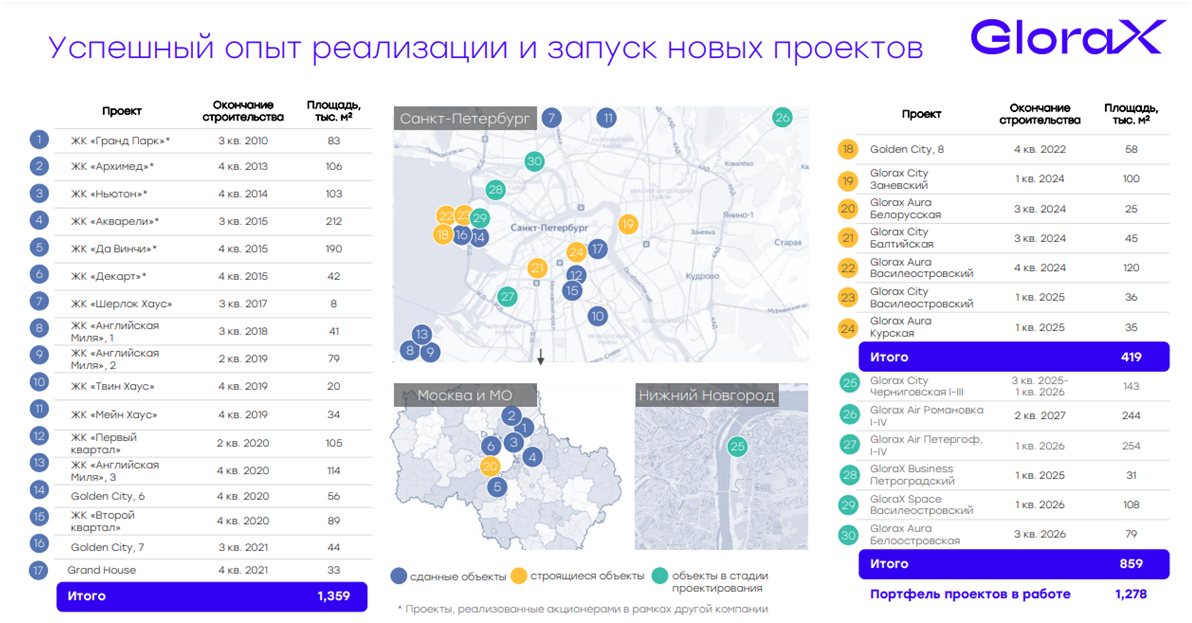The width and height of the screenshot is (1192, 623).
Task: Click ЖК «Шерлок Хаус» project name
Action: point(122,304)
